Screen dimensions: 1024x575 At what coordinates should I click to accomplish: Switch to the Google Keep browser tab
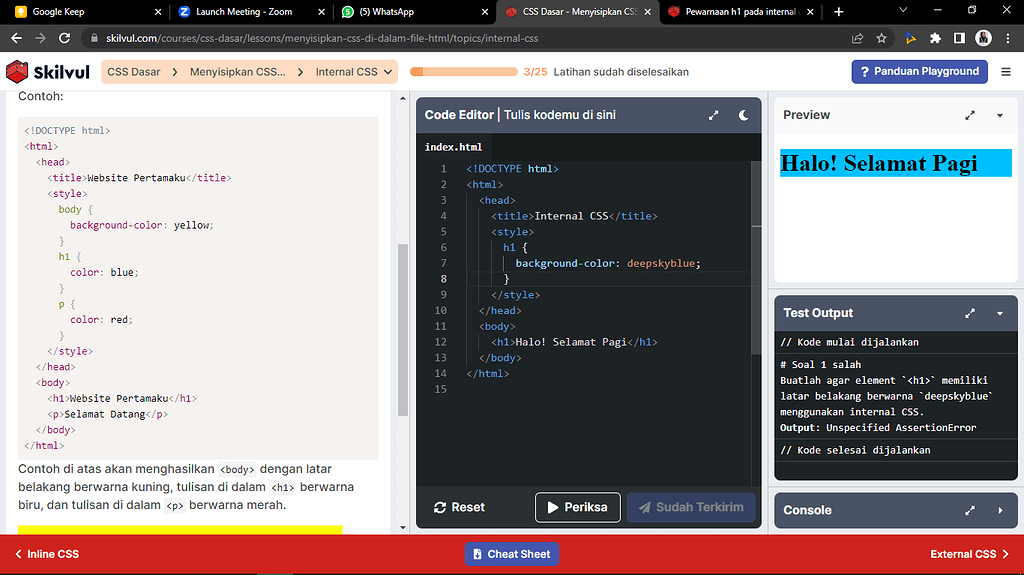(x=80, y=12)
